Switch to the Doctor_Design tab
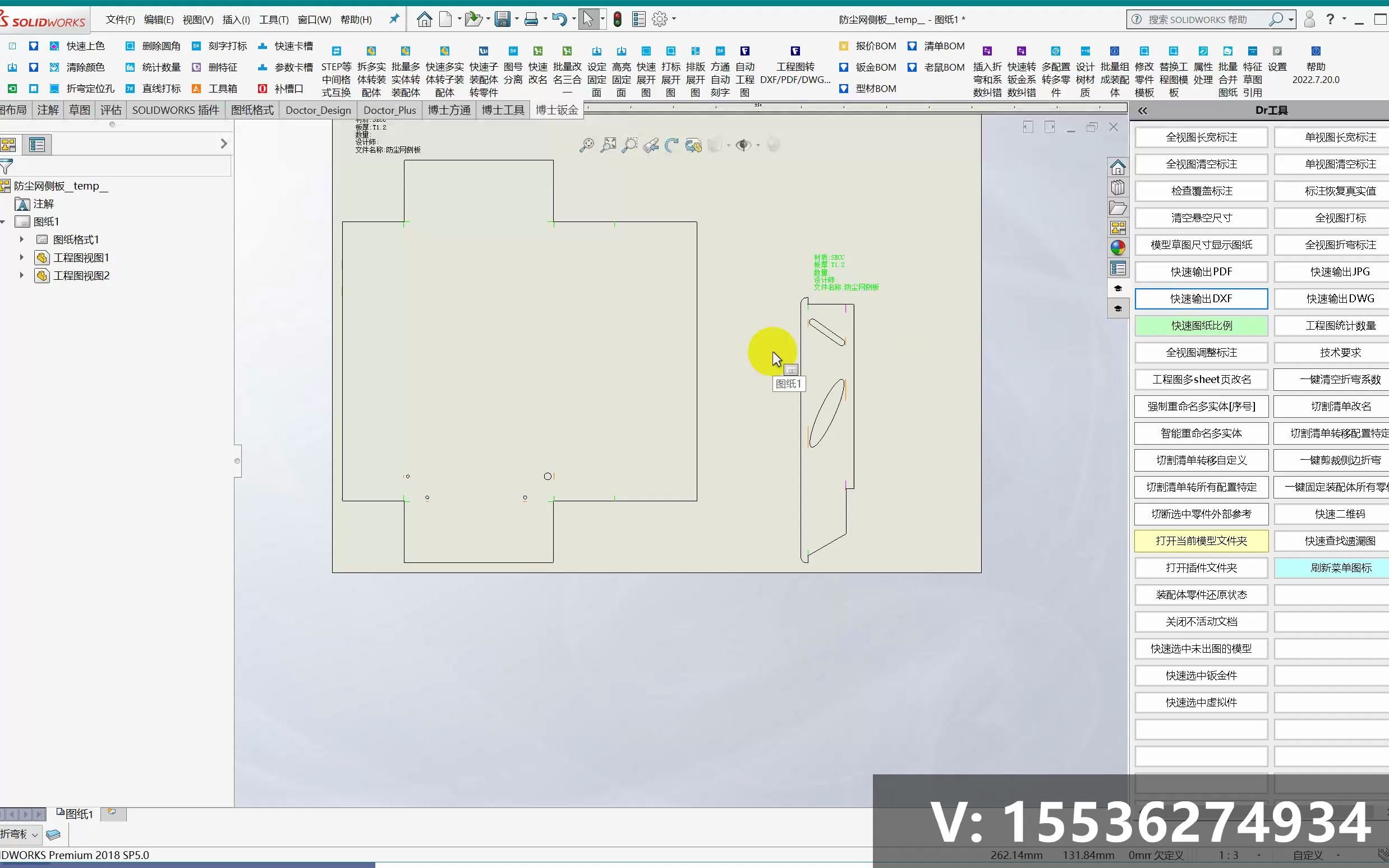This screenshot has height=868, width=1389. pos(318,110)
